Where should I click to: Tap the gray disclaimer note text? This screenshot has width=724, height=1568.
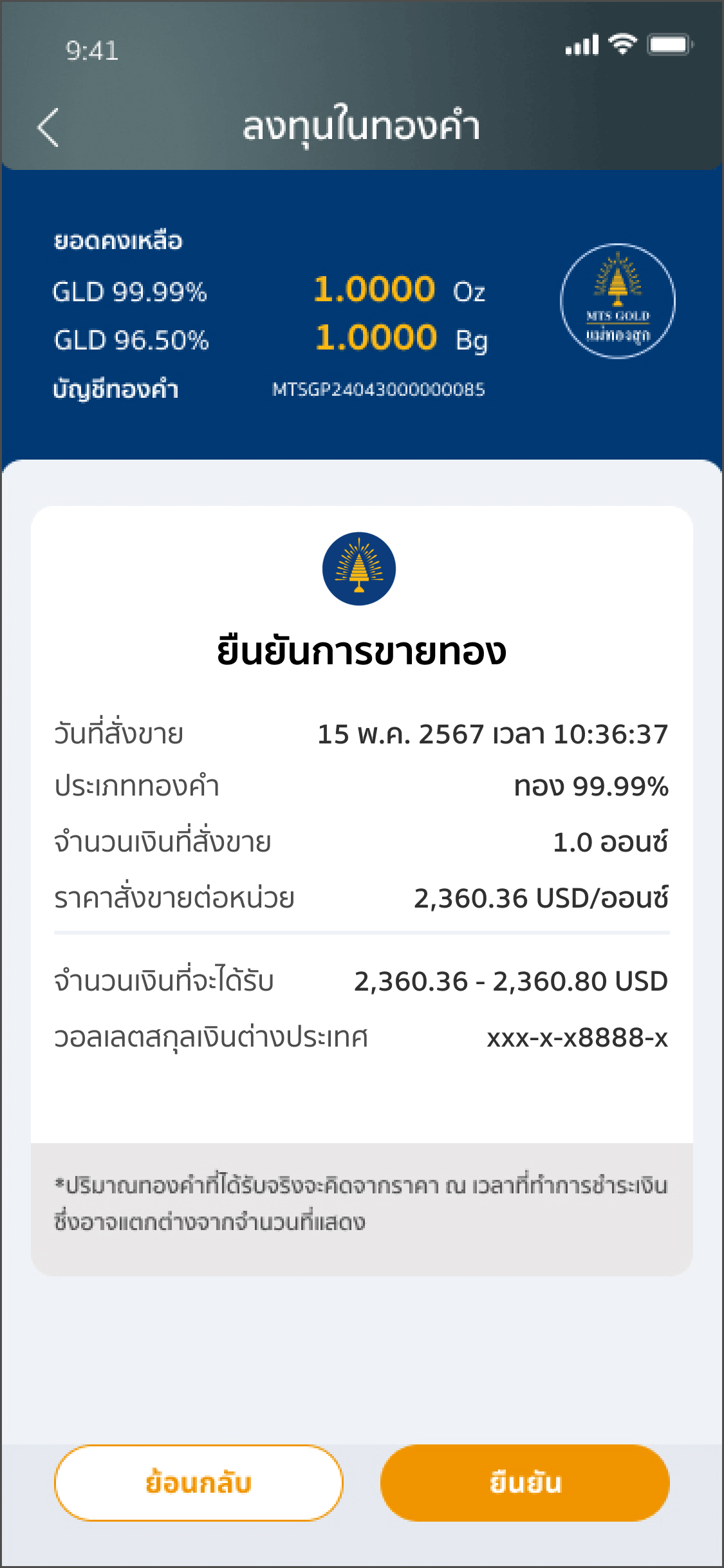point(361,1203)
